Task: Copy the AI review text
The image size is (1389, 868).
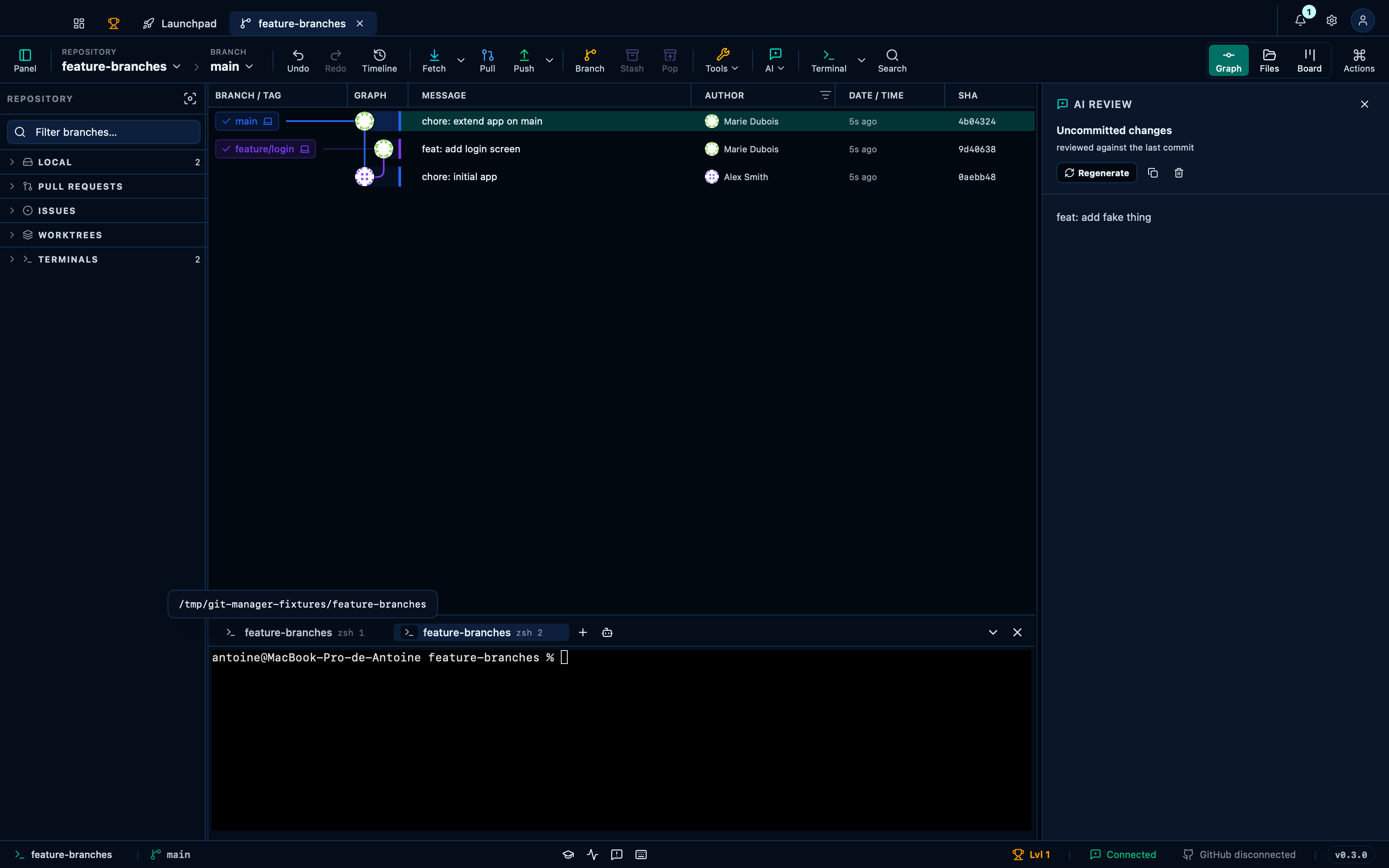Action: pyautogui.click(x=1152, y=173)
